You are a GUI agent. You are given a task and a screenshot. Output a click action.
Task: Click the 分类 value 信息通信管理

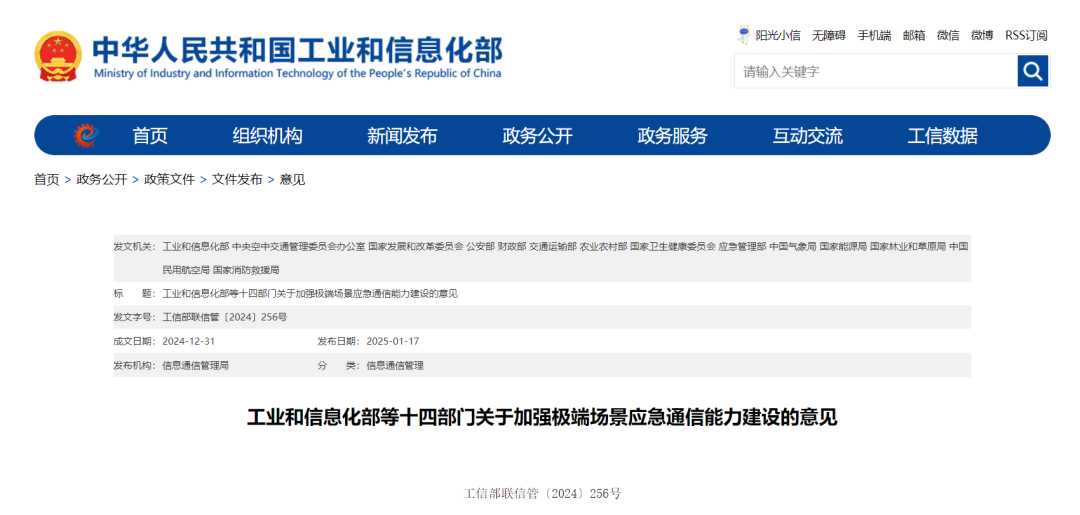click(395, 366)
